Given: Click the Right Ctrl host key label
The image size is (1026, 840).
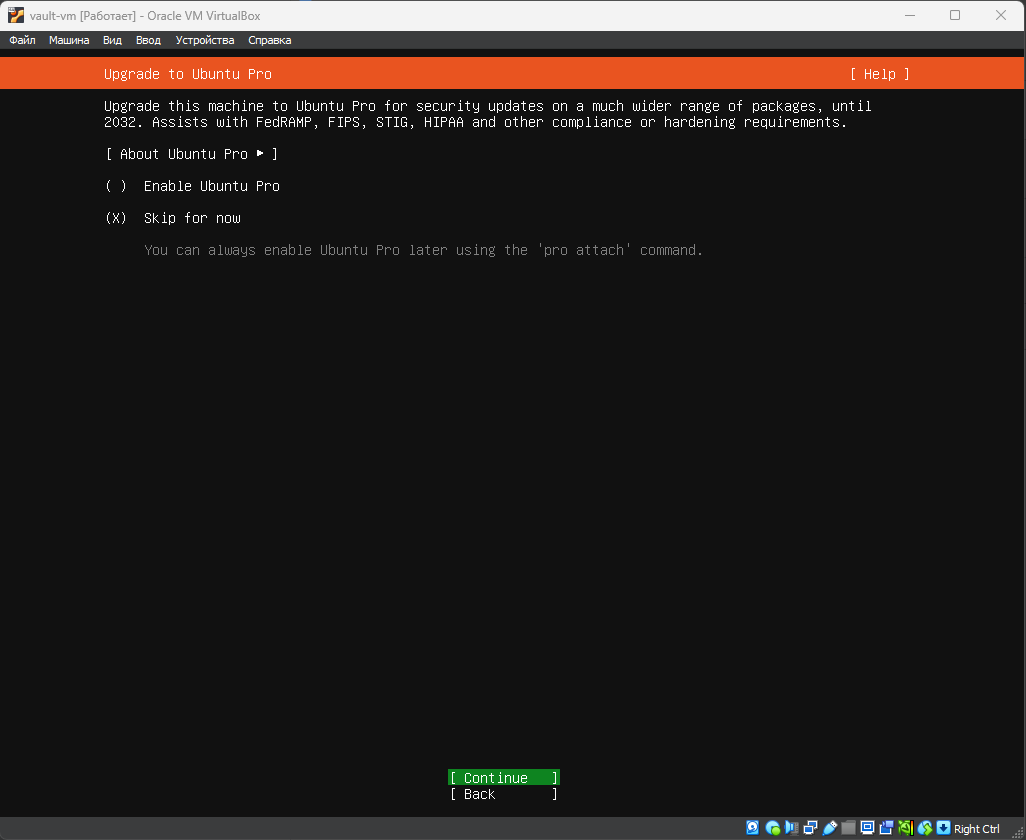Looking at the screenshot, I should 976,829.
